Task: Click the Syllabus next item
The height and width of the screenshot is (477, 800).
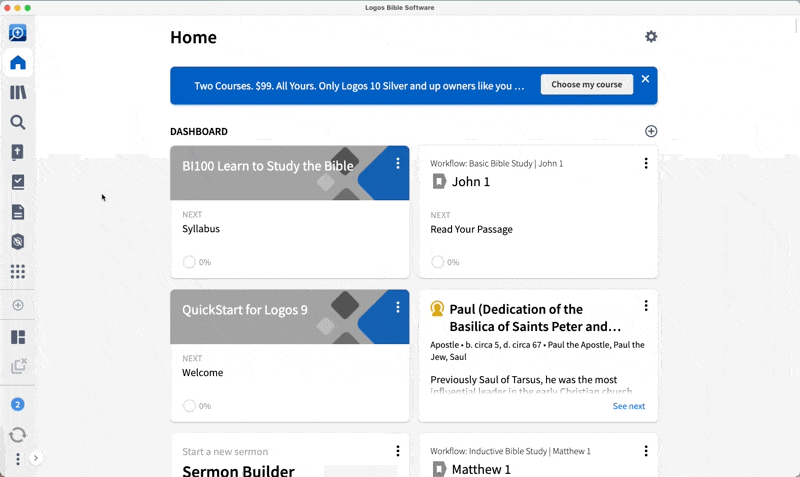Action: pos(201,229)
